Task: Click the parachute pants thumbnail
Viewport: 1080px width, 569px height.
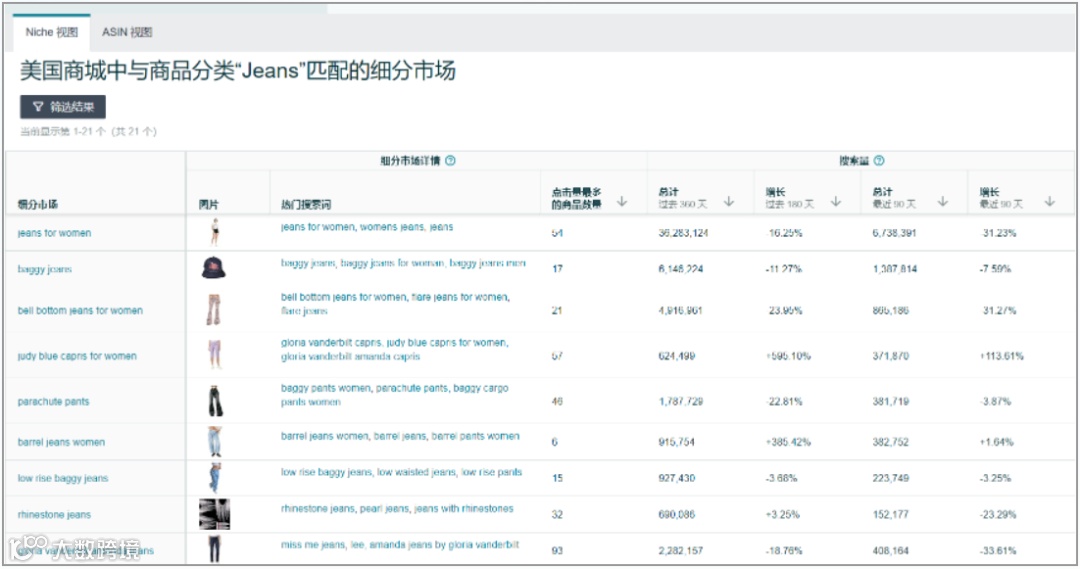Action: pyautogui.click(x=216, y=401)
